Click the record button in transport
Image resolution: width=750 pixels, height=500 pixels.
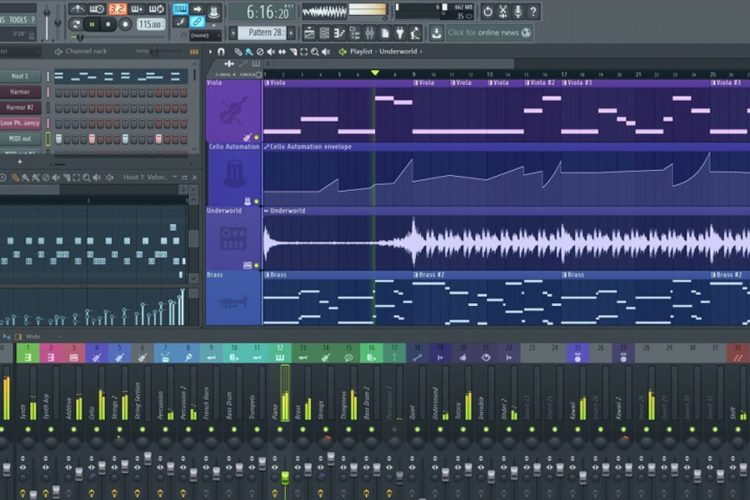127,24
